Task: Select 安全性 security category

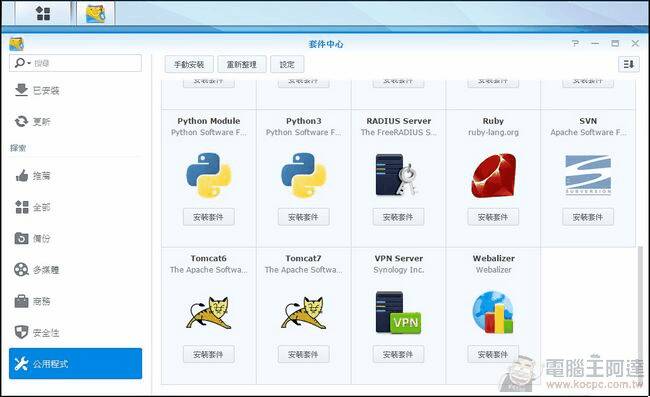Action: point(75,332)
